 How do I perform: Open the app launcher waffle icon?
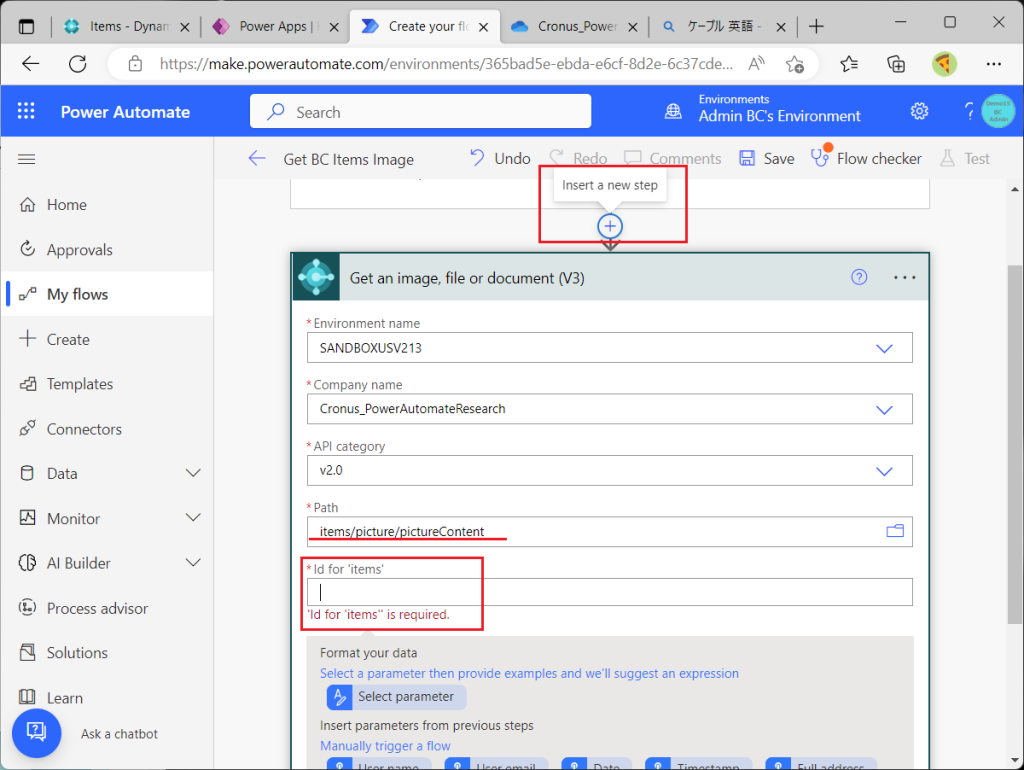tap(26, 111)
